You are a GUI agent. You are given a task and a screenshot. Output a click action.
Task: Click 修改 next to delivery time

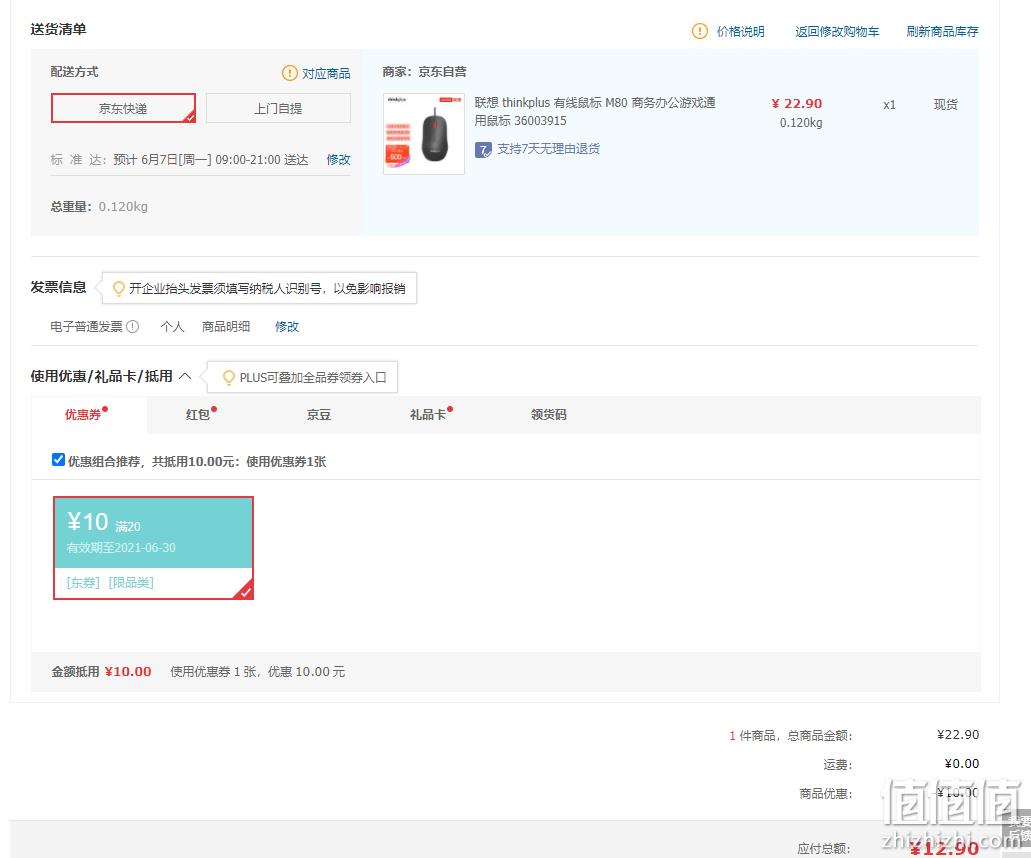[339, 160]
